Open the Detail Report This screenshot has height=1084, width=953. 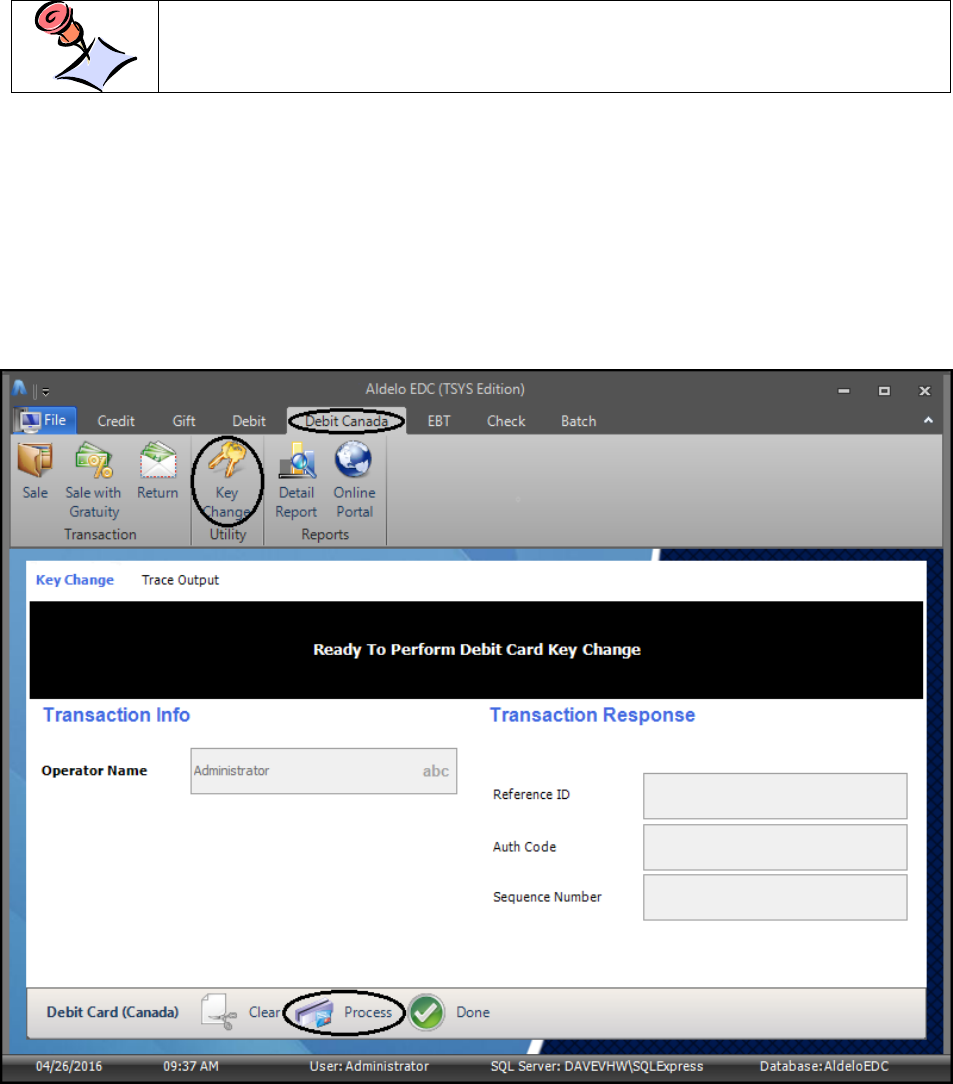[296, 481]
